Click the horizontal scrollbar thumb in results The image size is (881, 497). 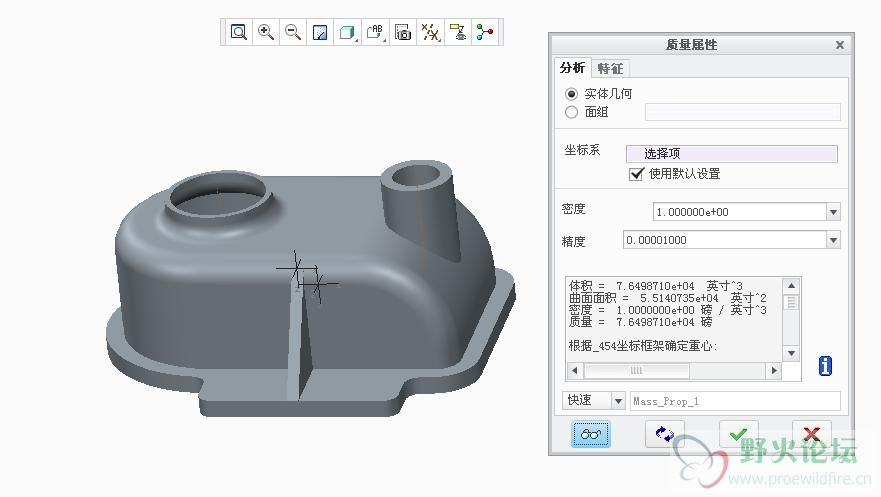point(637,371)
